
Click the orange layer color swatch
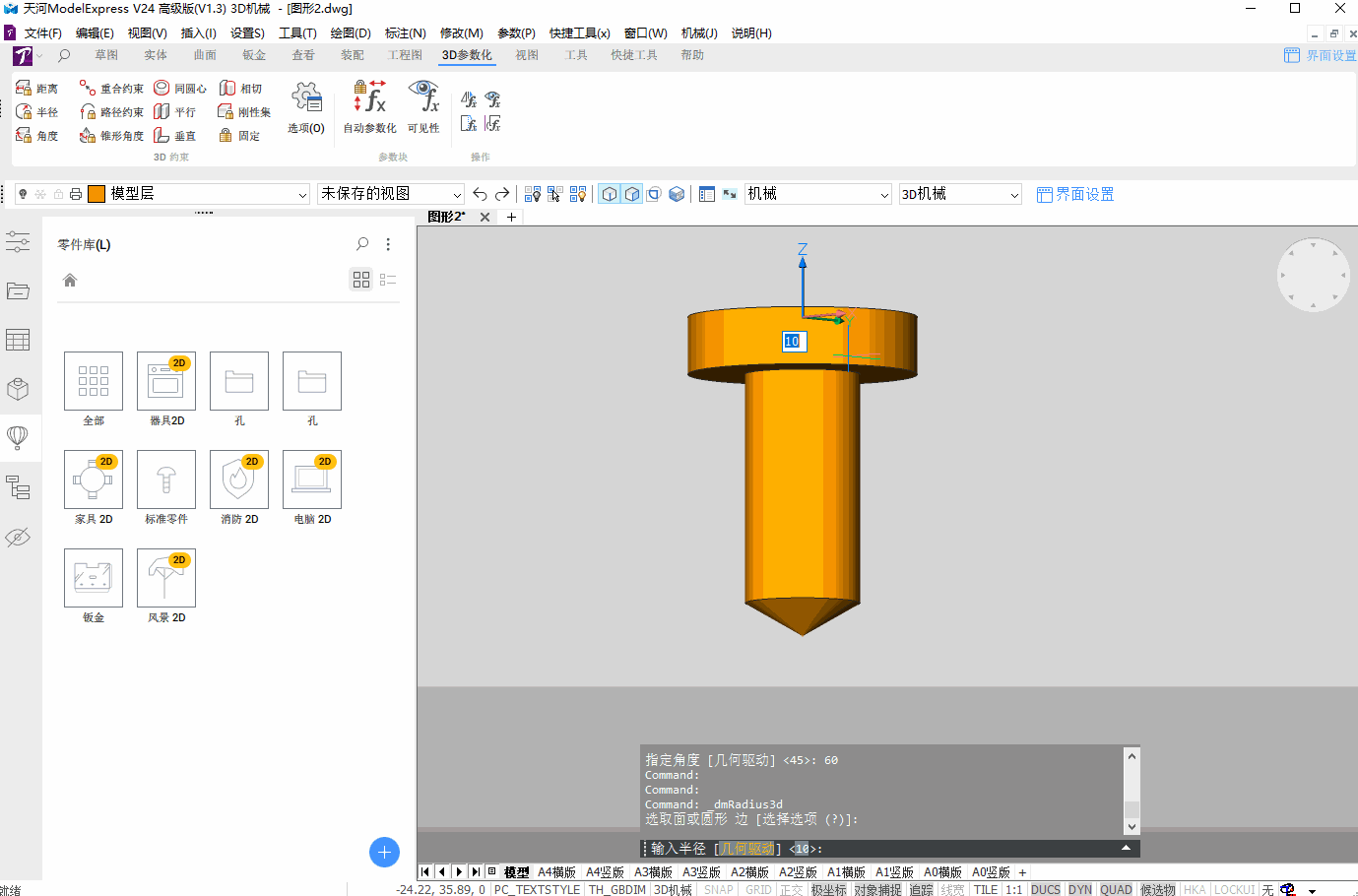click(97, 194)
